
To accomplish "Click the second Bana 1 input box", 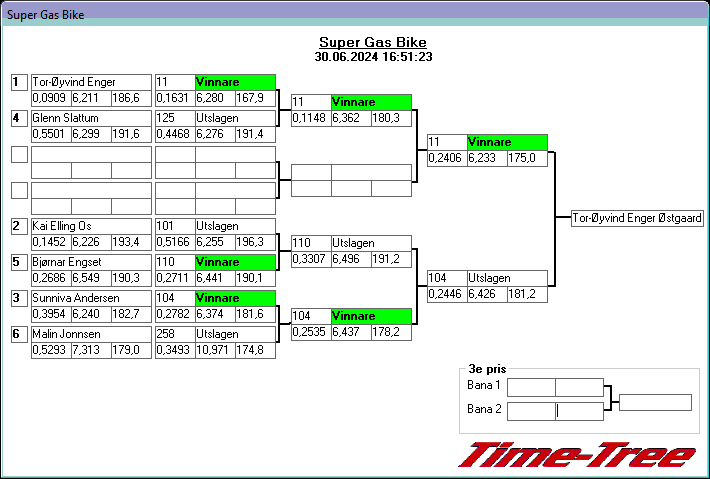I will [x=580, y=388].
